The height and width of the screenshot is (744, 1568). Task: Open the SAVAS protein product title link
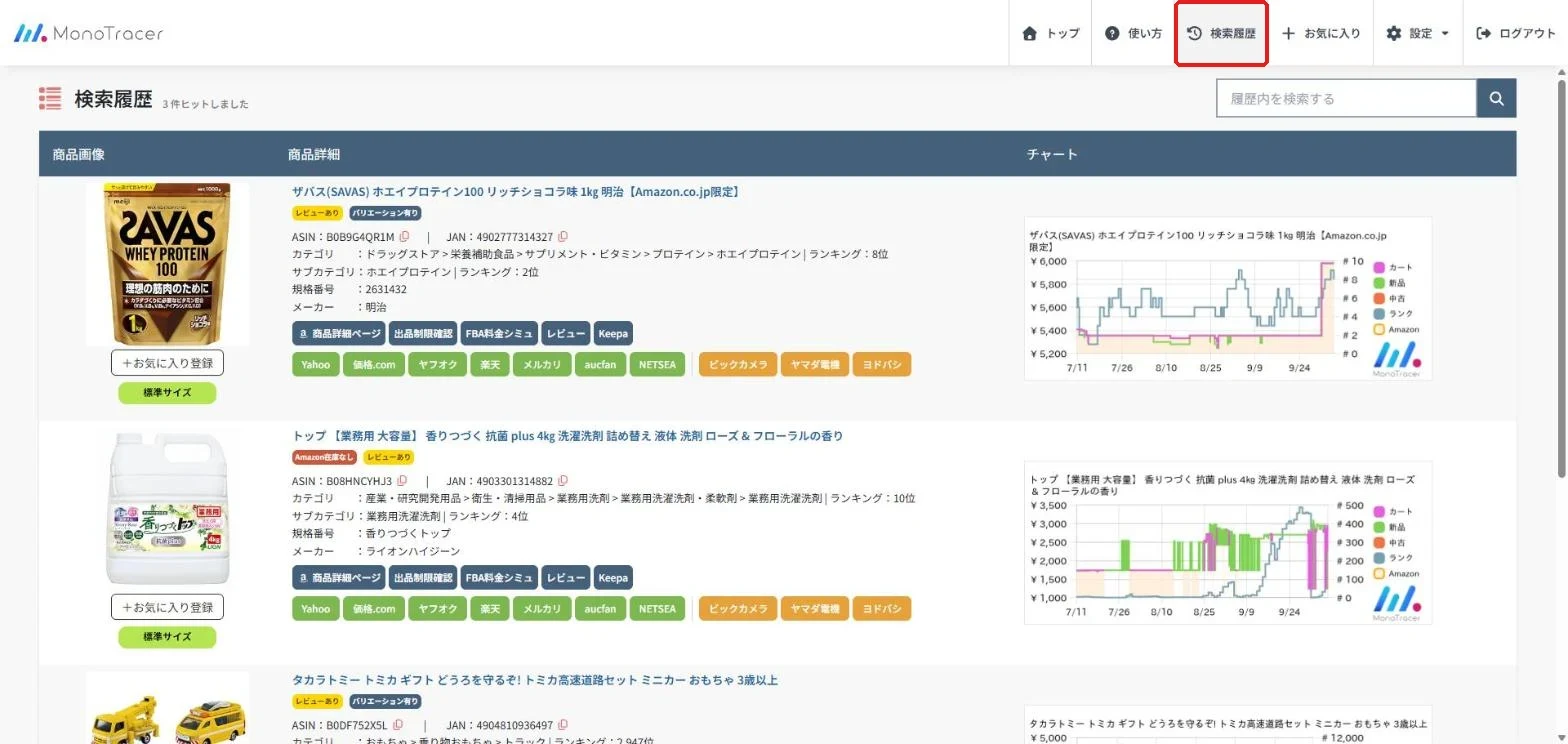pos(516,192)
